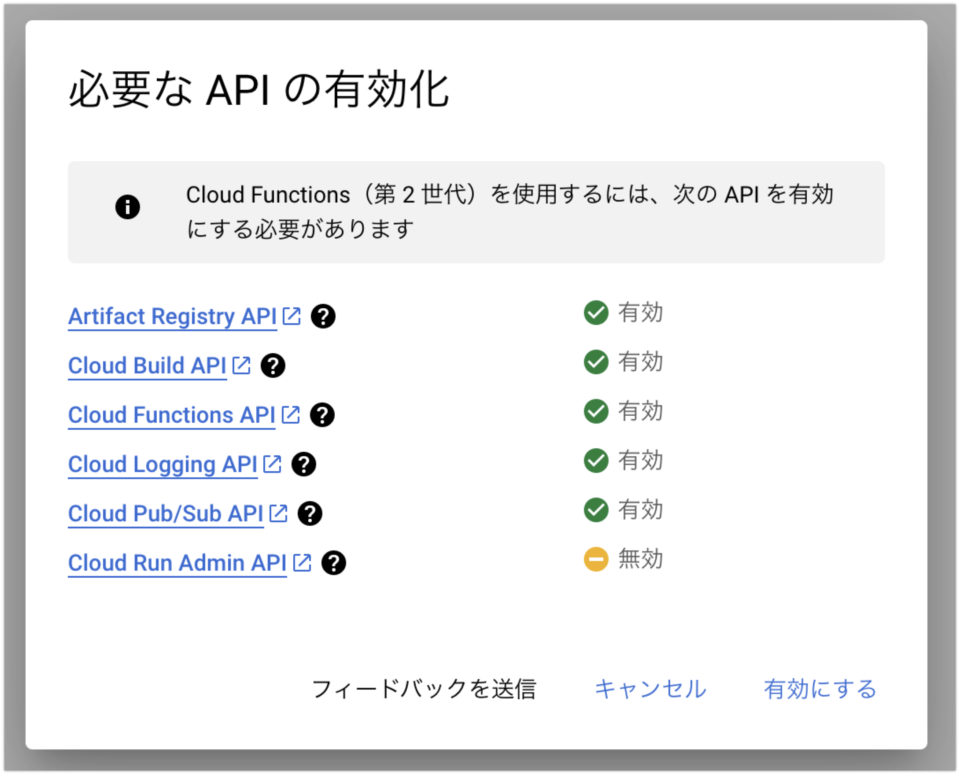Click green check icon for Cloud Build API
Viewport: 960px width, 775px height.
(596, 362)
